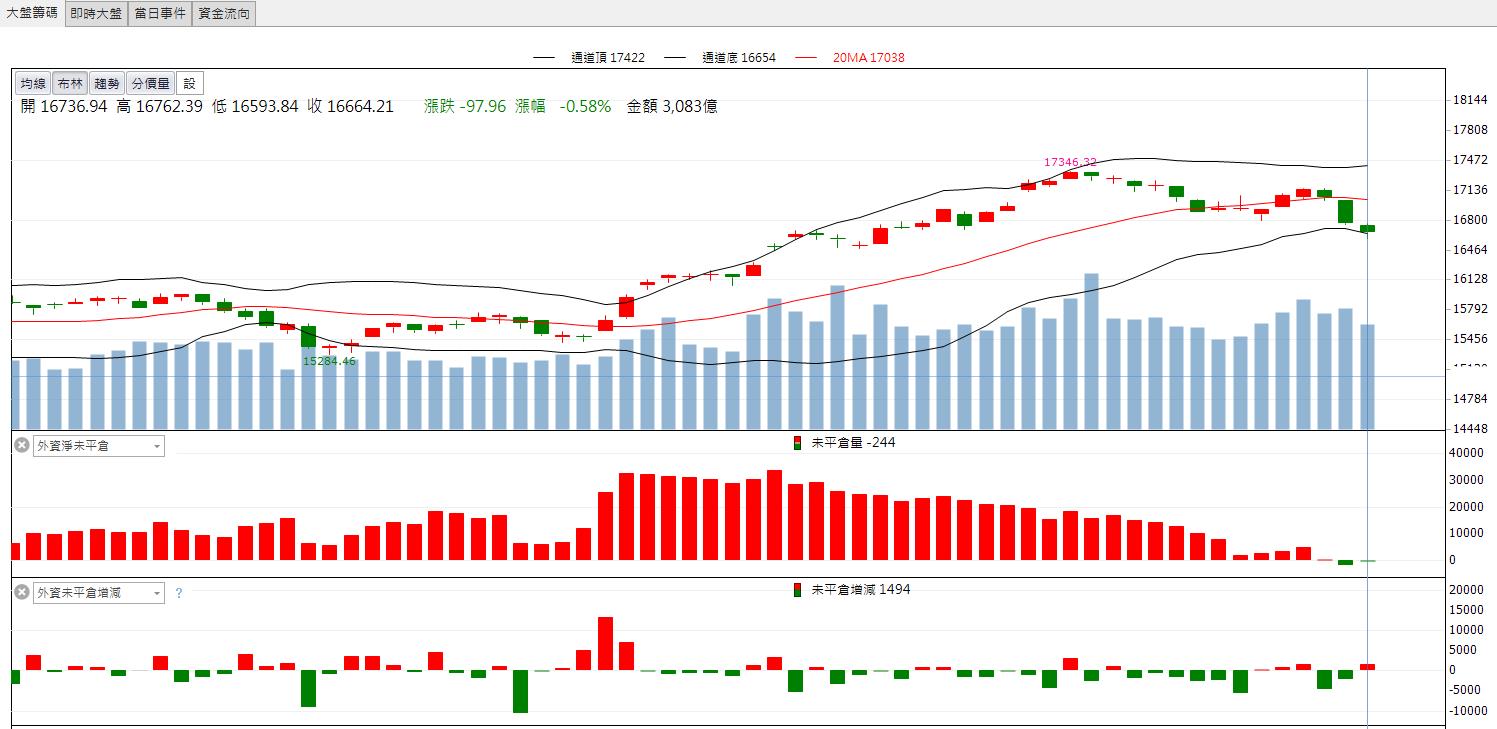
Task: Open chart settings with the 設 button
Action: pos(190,83)
